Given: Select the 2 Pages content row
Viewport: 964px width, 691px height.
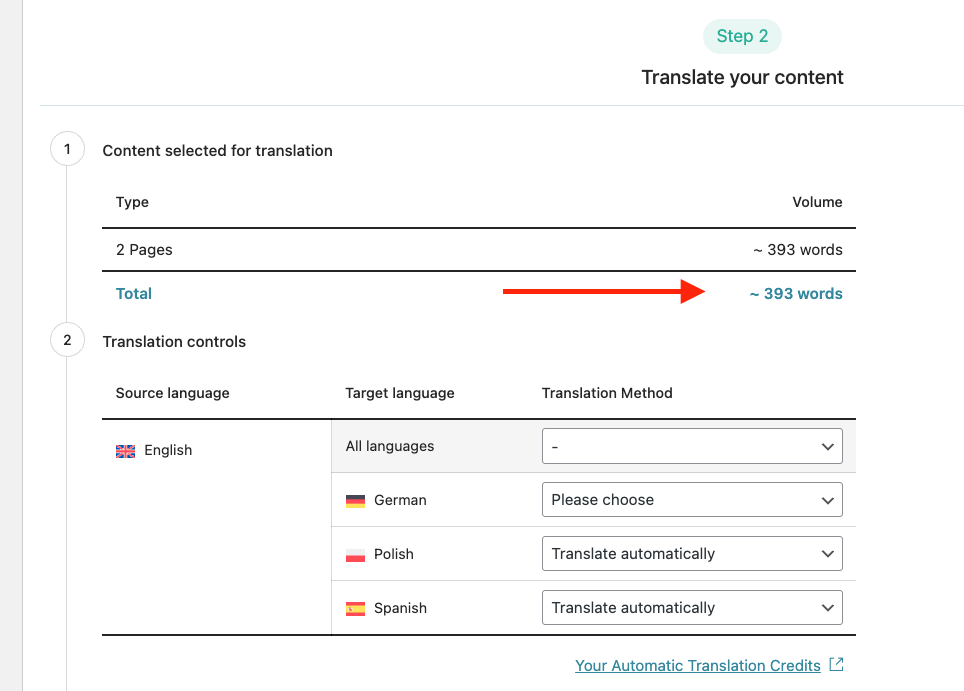Looking at the screenshot, I should click(144, 250).
